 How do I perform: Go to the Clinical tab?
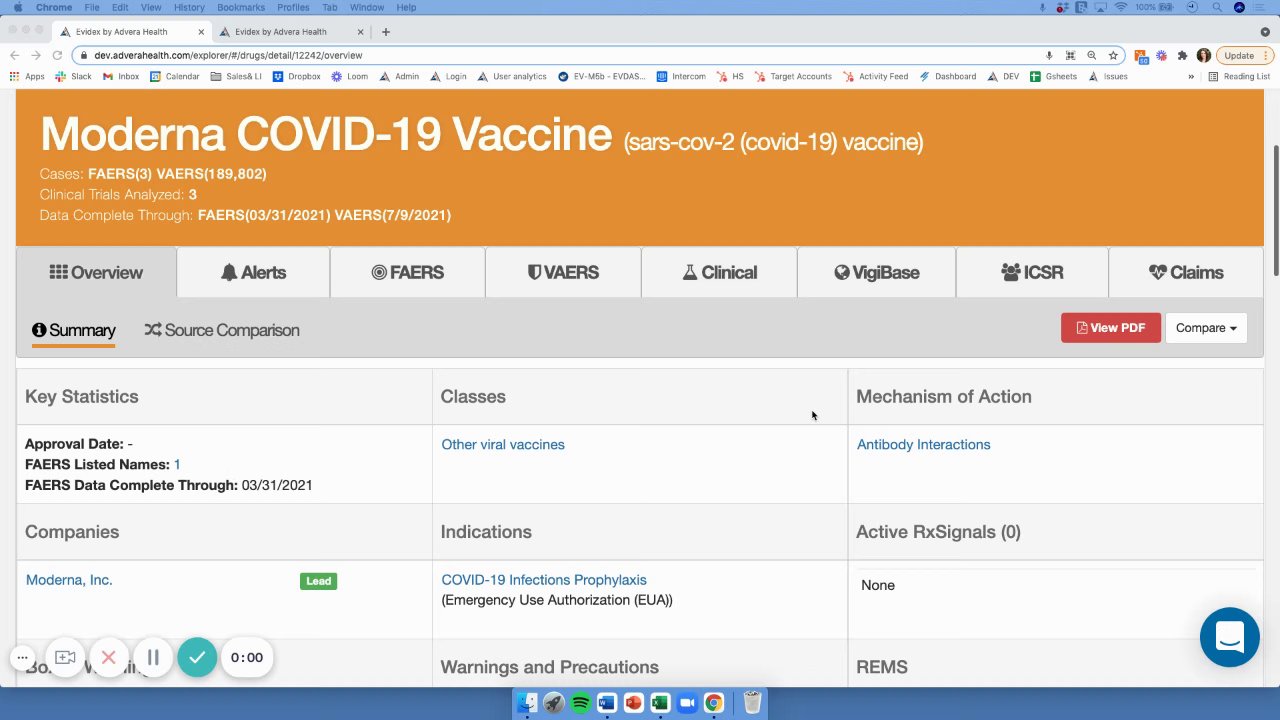point(719,272)
